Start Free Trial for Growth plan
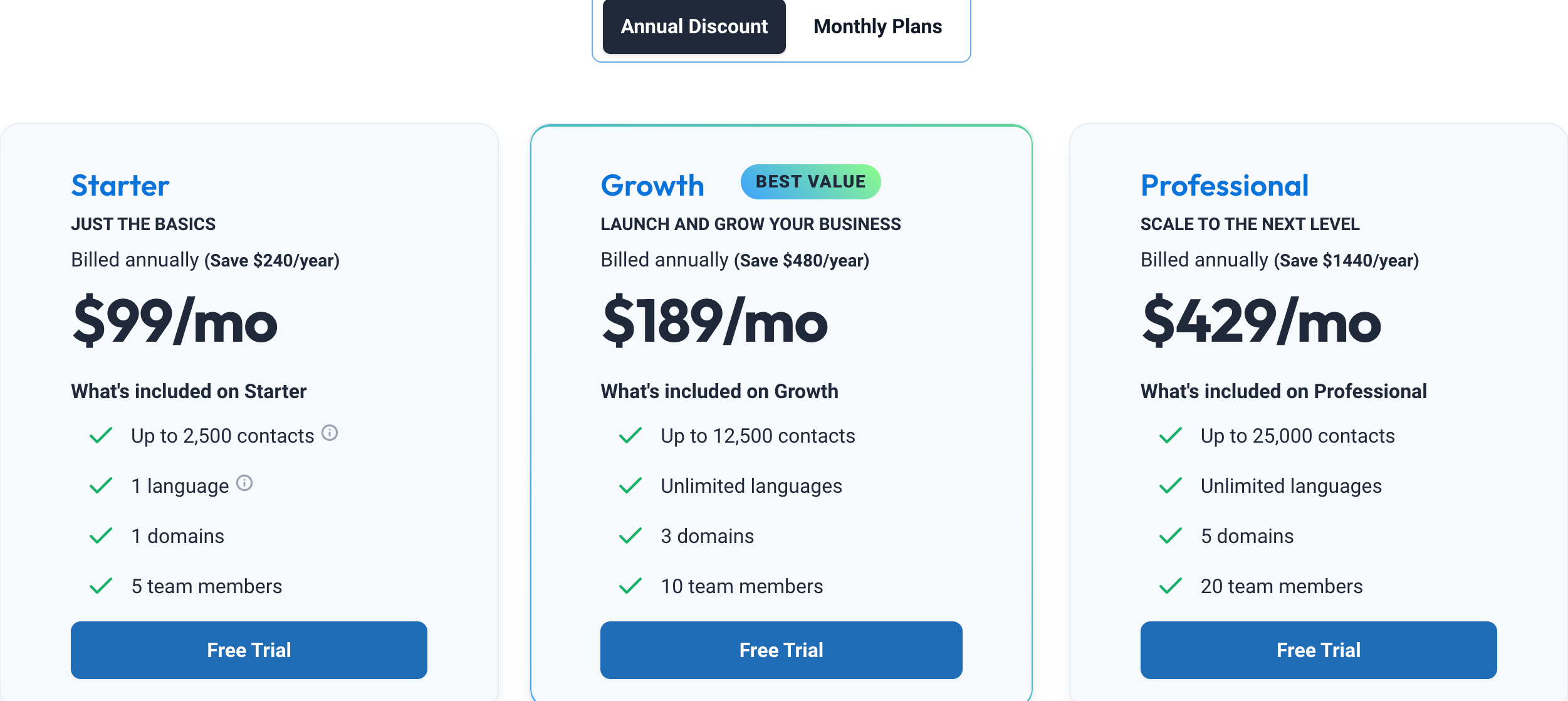Image resolution: width=1568 pixels, height=701 pixels. point(781,650)
